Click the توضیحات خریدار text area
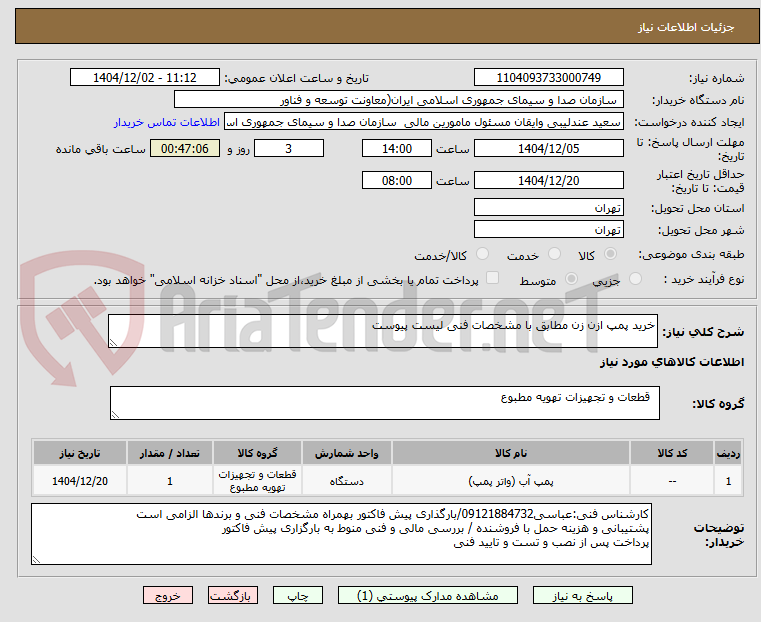Viewport: 761px width, 622px height. (341, 534)
